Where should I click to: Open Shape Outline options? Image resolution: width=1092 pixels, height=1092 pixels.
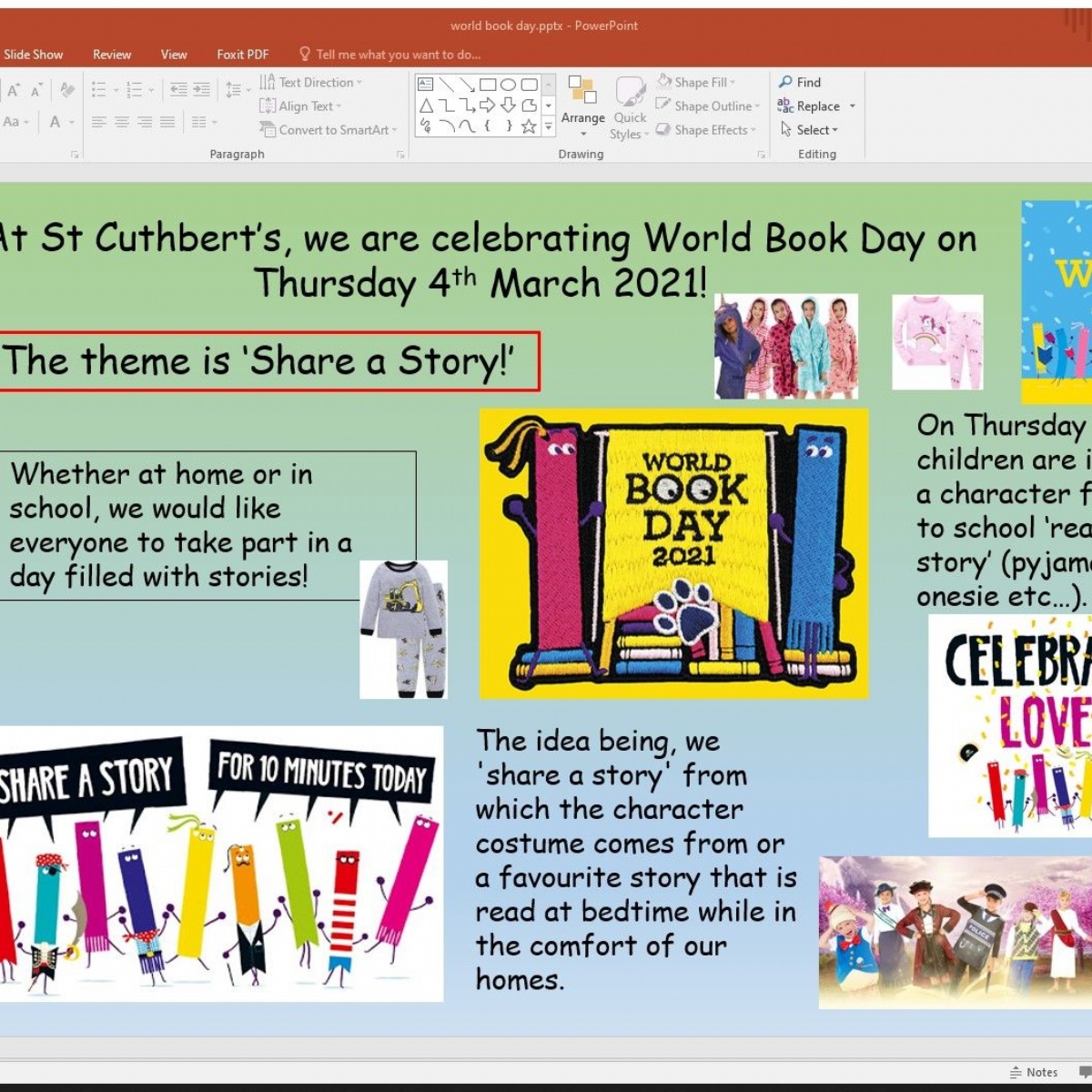707,106
